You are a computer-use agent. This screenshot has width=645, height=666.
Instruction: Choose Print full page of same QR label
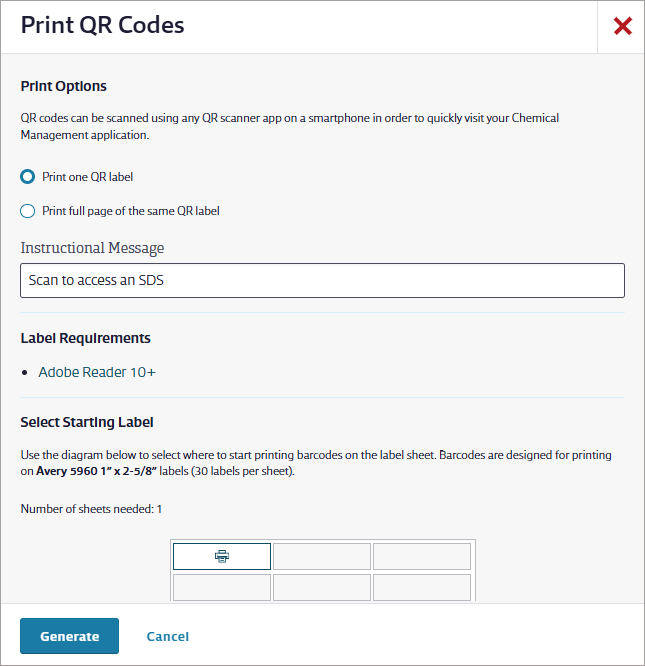click(x=28, y=211)
